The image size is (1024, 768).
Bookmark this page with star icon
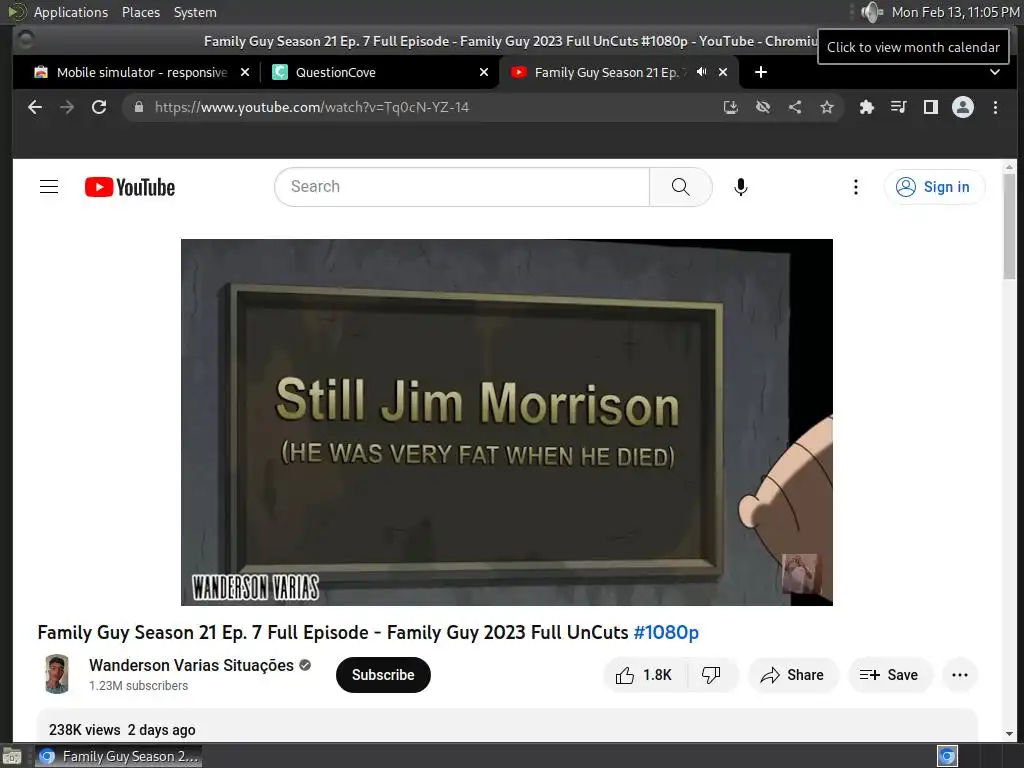coord(827,107)
